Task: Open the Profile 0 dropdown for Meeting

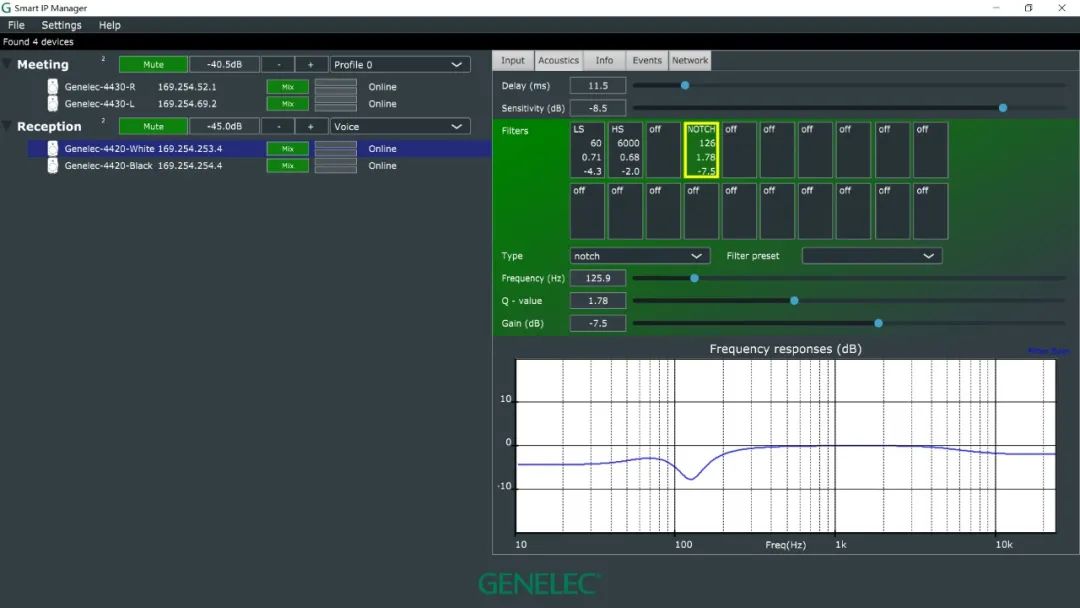Action: click(399, 64)
